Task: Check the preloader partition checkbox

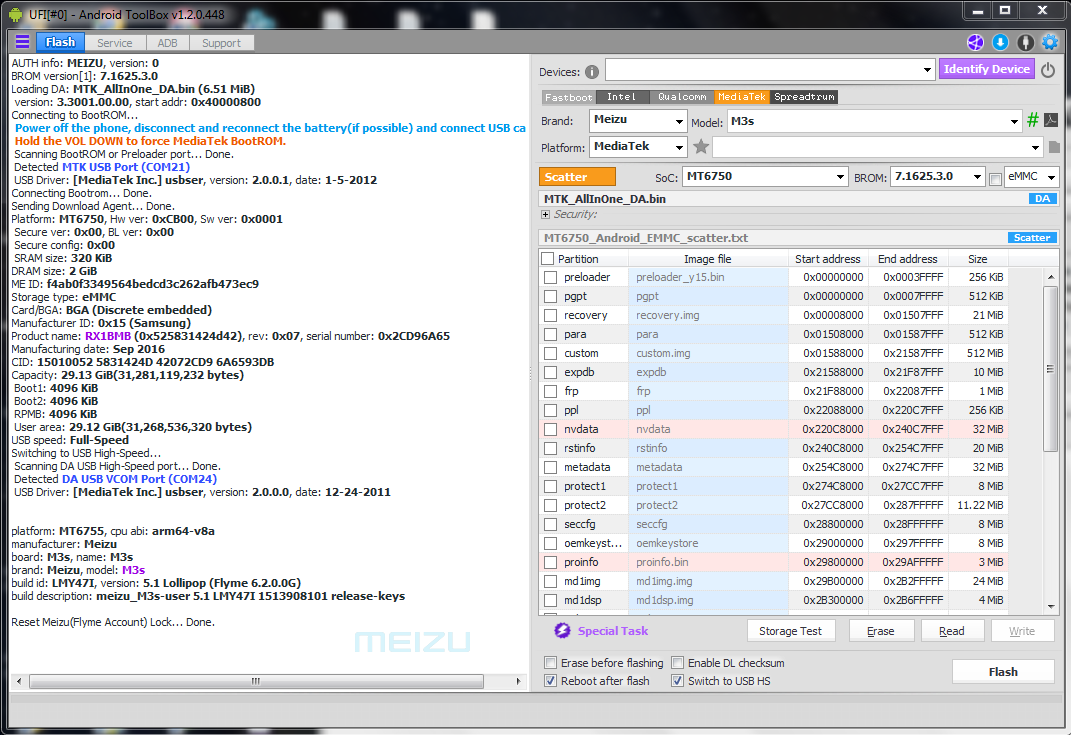Action: coord(551,277)
